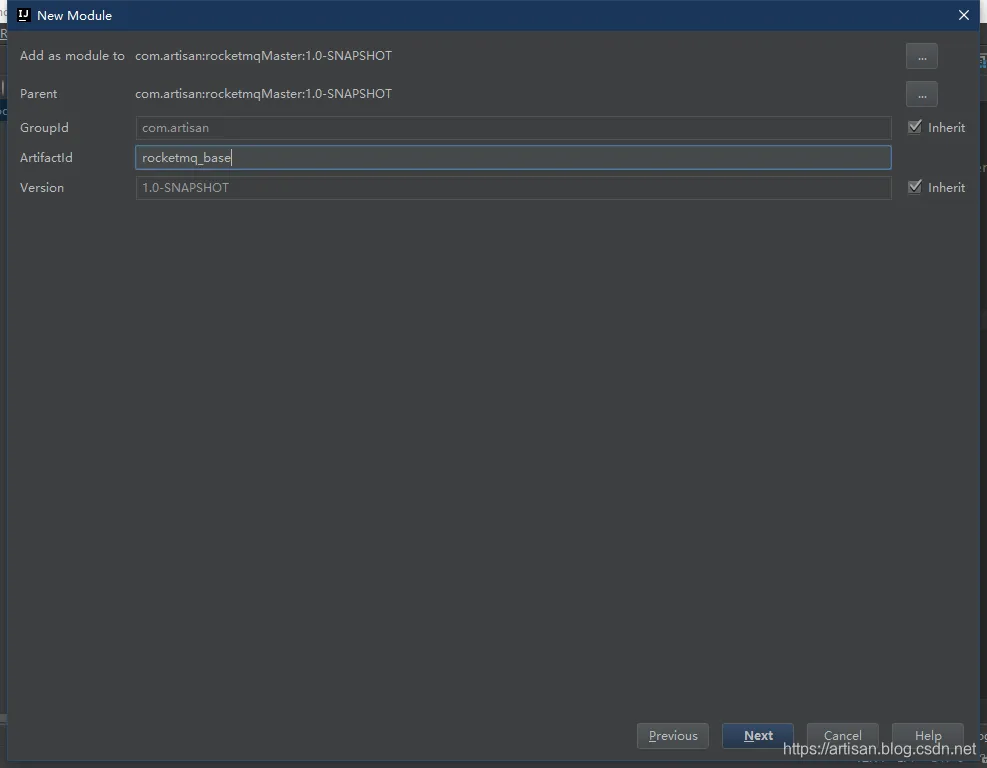Click the artisan.blog.csdn.net watermark link
Viewport: 987px width, 768px height.
coord(879,748)
